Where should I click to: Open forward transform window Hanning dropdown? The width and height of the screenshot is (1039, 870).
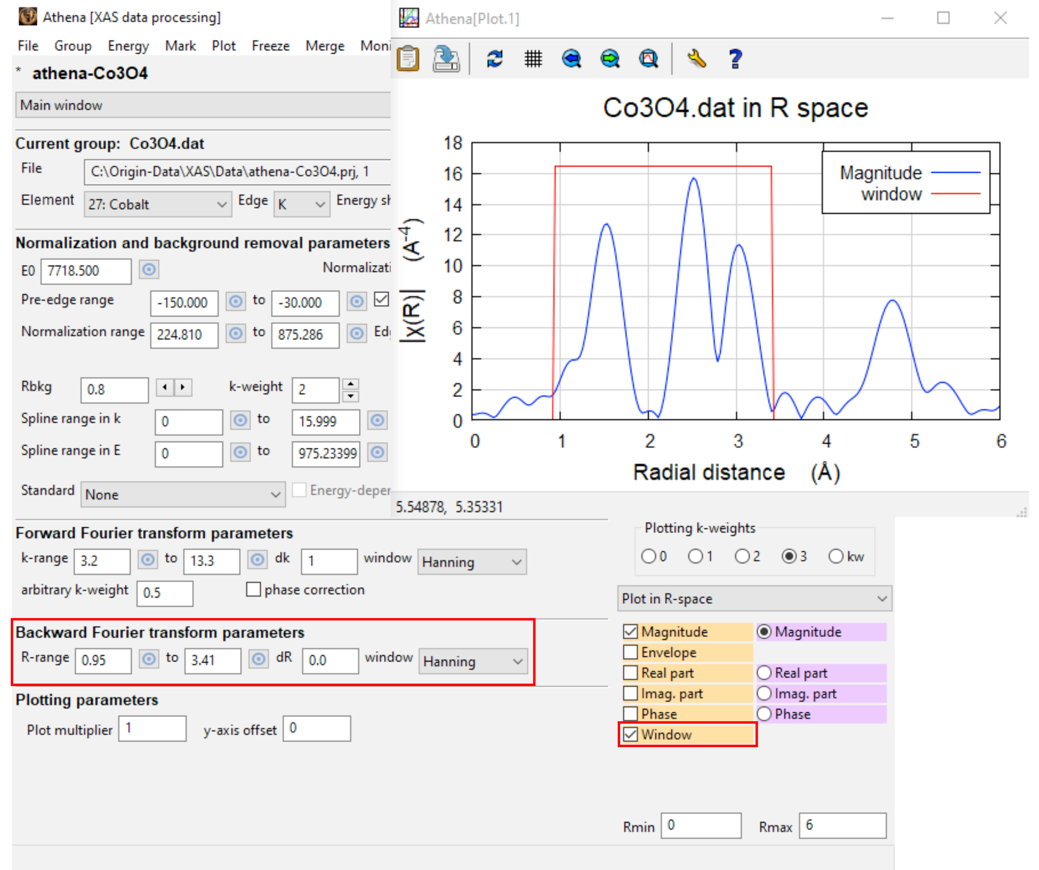tap(472, 562)
